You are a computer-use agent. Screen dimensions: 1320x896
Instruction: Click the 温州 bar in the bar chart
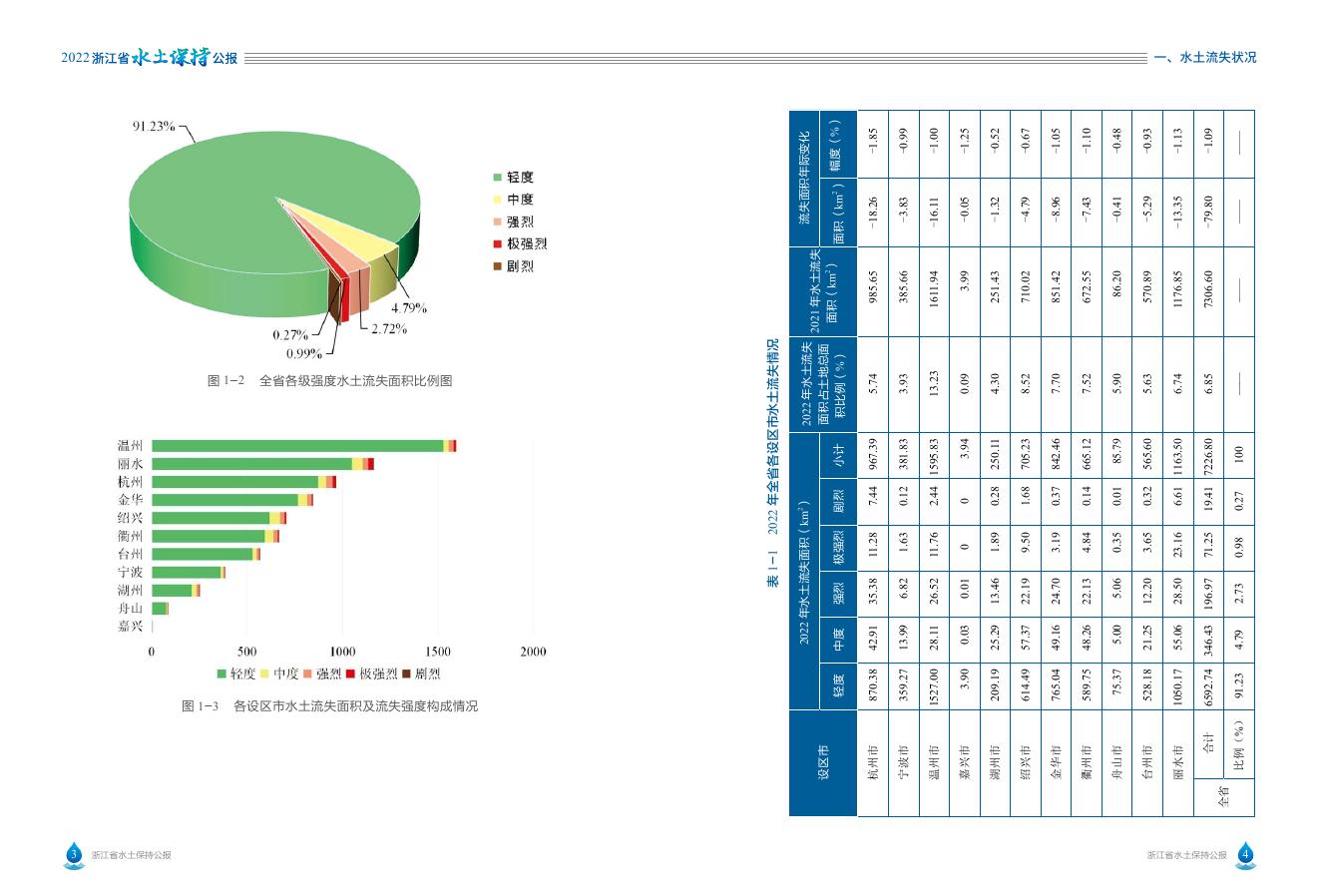pos(303,445)
